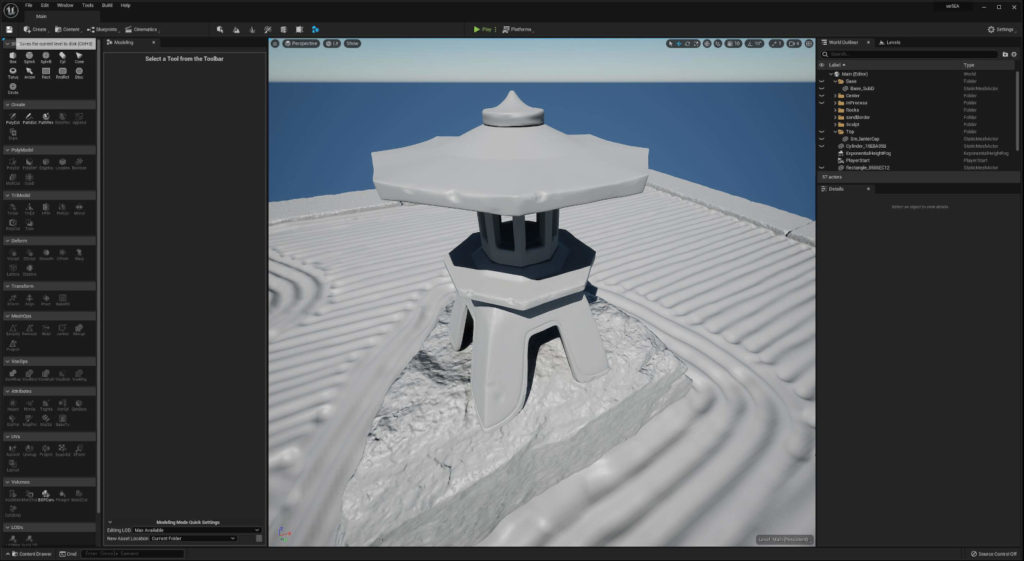Image resolution: width=1024 pixels, height=561 pixels.
Task: Open the Window menu
Action: [x=65, y=5]
